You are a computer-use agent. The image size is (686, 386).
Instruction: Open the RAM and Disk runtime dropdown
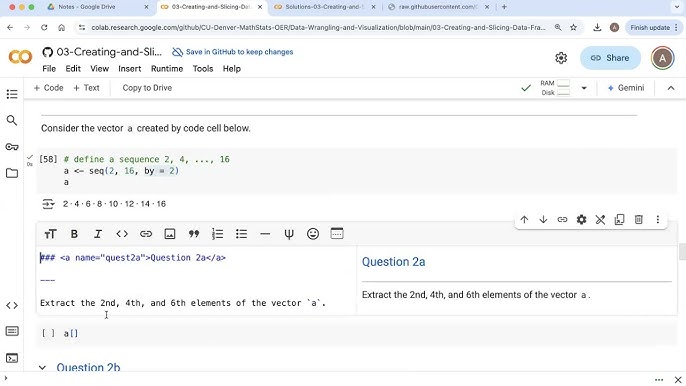(x=584, y=88)
